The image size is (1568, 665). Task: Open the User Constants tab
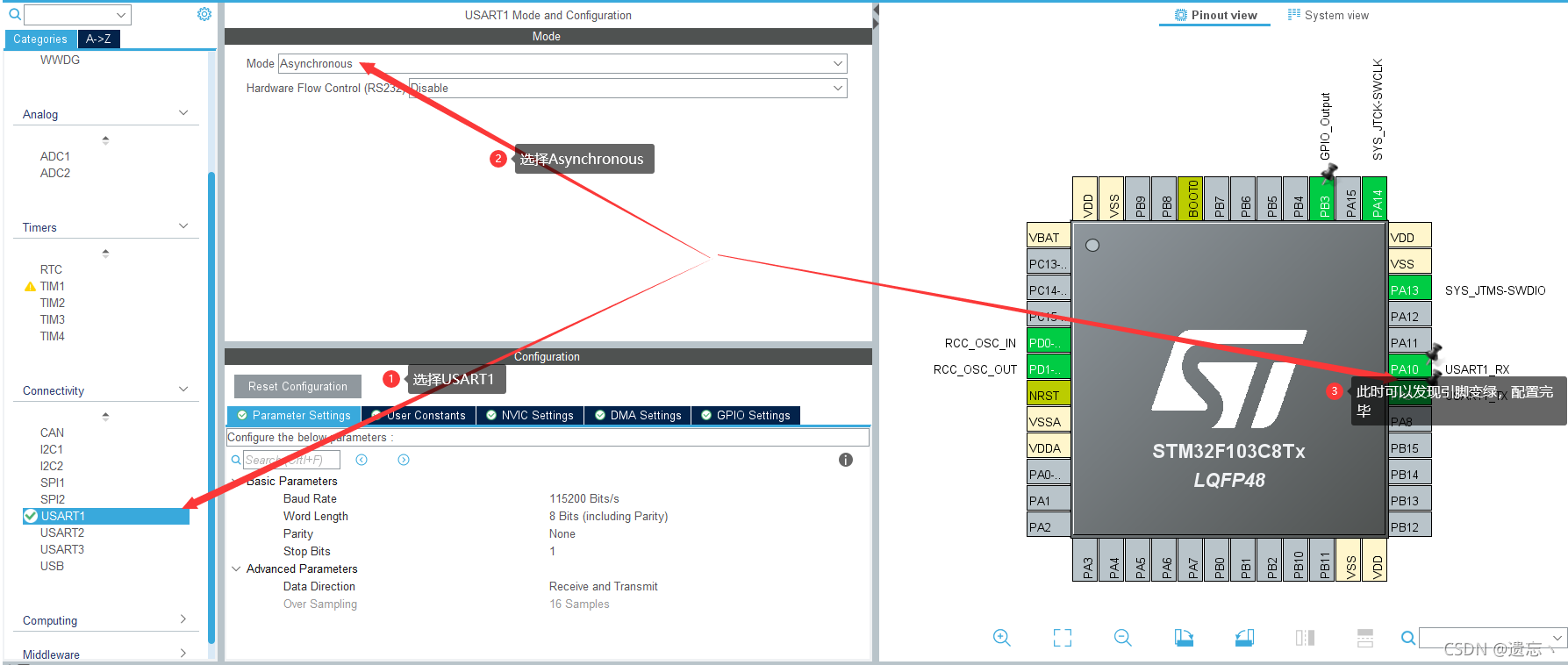419,415
